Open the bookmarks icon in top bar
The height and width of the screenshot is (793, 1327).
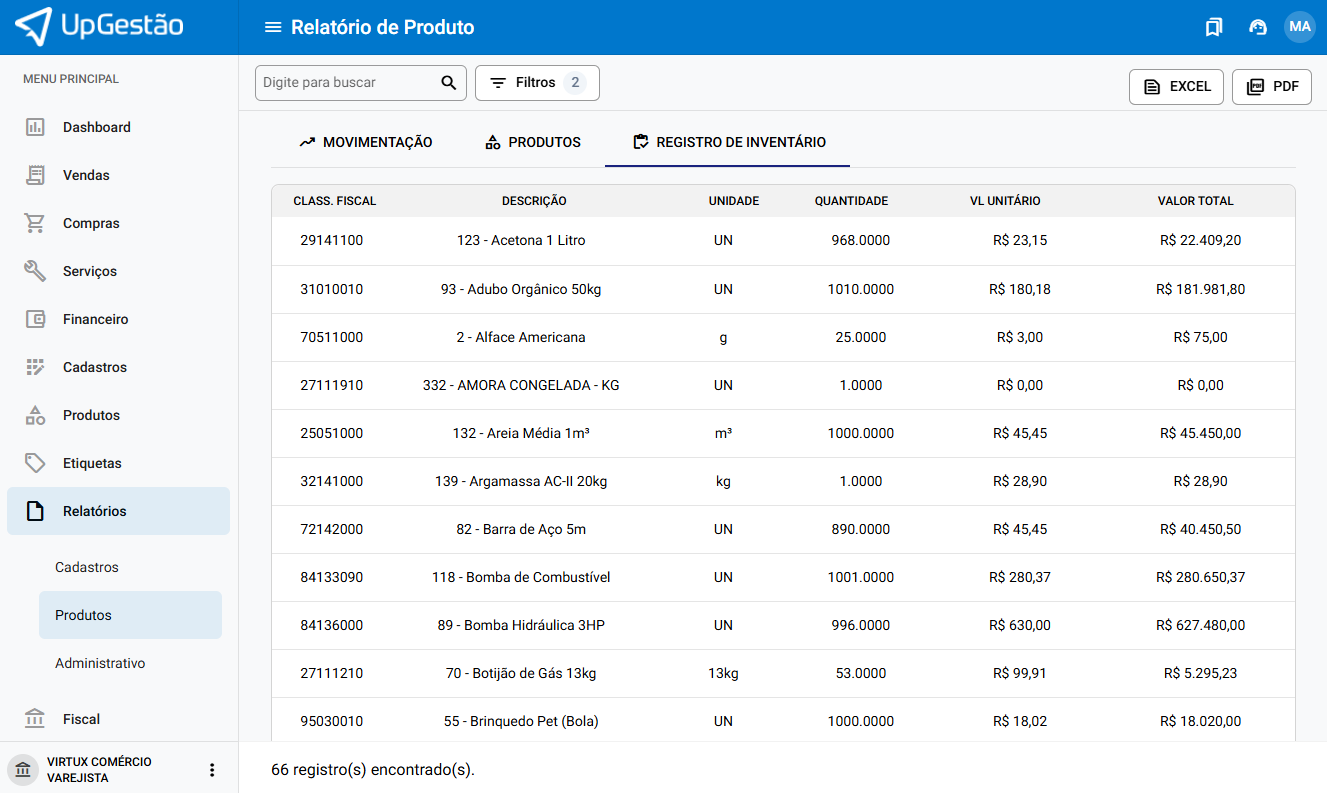(1214, 27)
